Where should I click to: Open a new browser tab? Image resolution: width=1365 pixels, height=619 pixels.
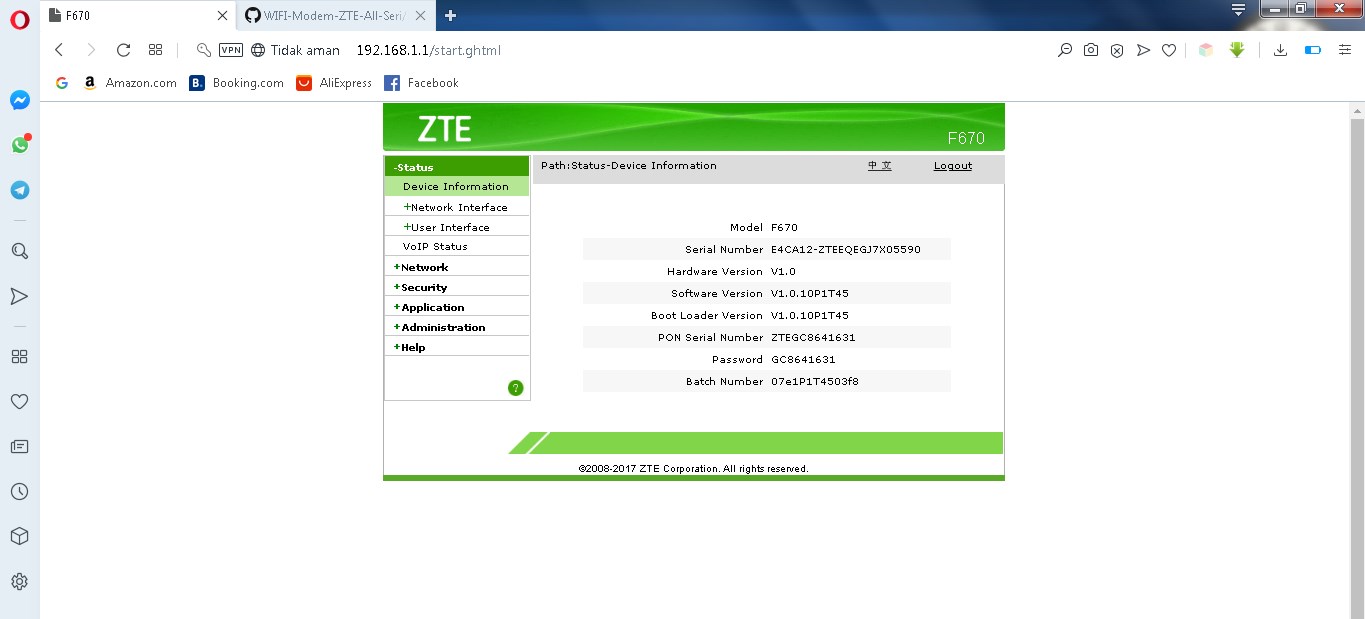point(451,15)
